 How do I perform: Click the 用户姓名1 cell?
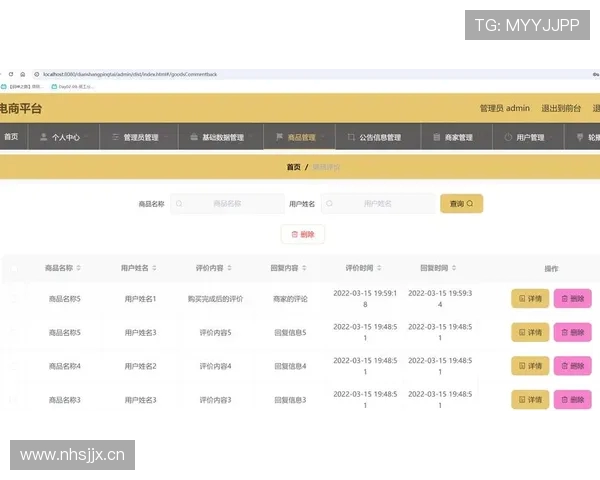140,299
